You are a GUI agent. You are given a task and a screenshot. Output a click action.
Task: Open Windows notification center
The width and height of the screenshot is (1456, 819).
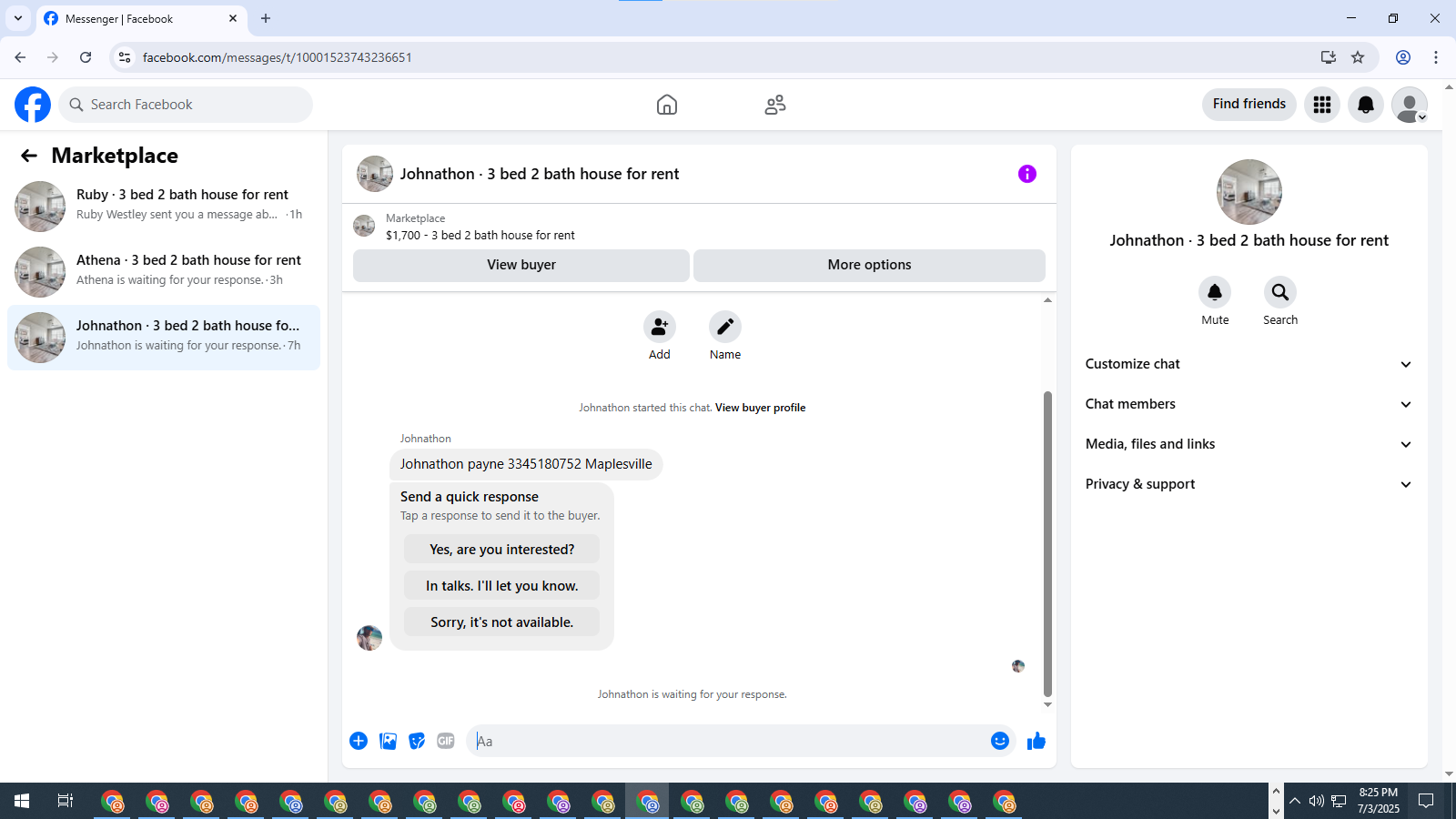(1426, 801)
